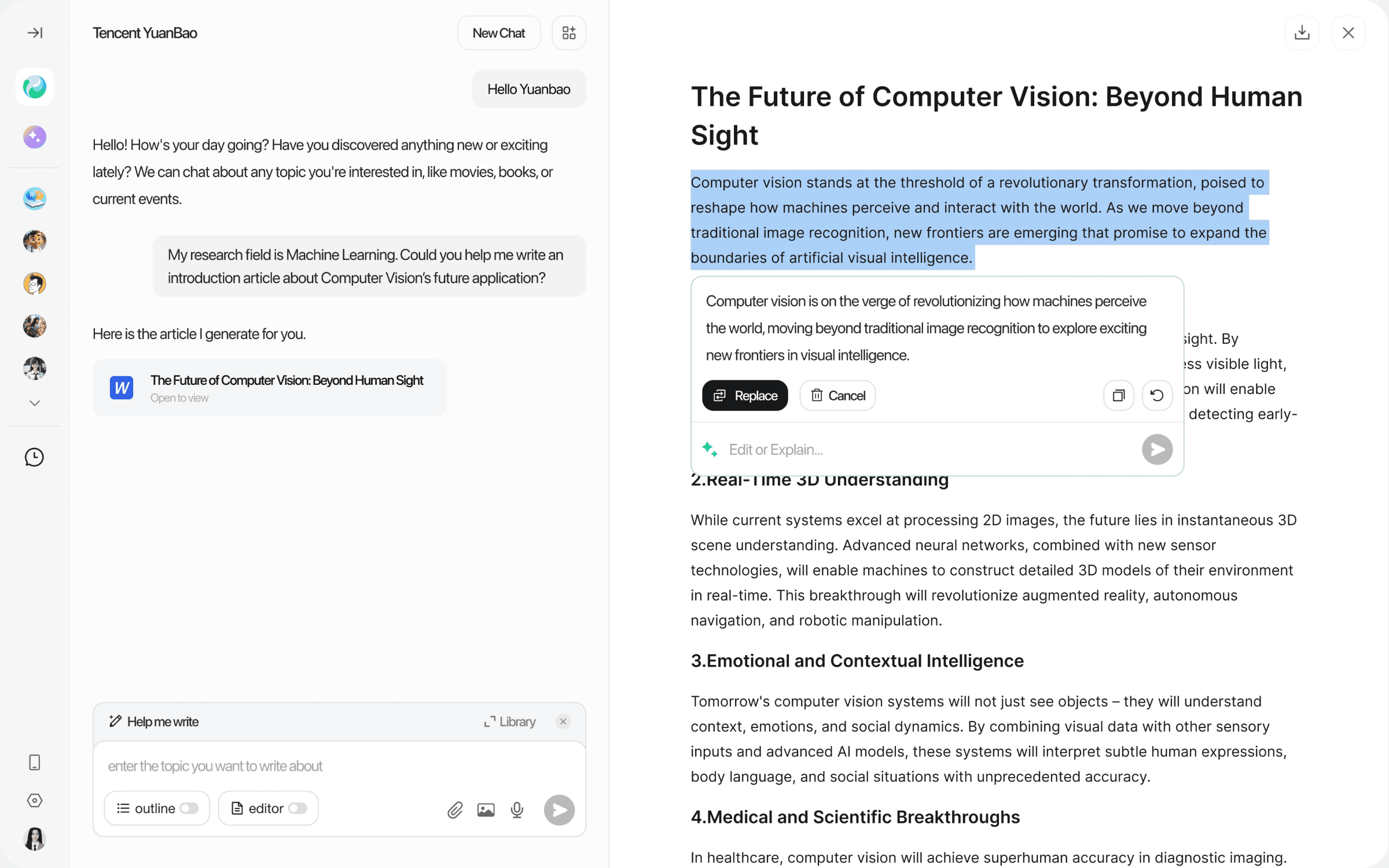The width and height of the screenshot is (1389, 868).
Task: Regenerate the rewrite with the retry icon
Action: click(1157, 395)
